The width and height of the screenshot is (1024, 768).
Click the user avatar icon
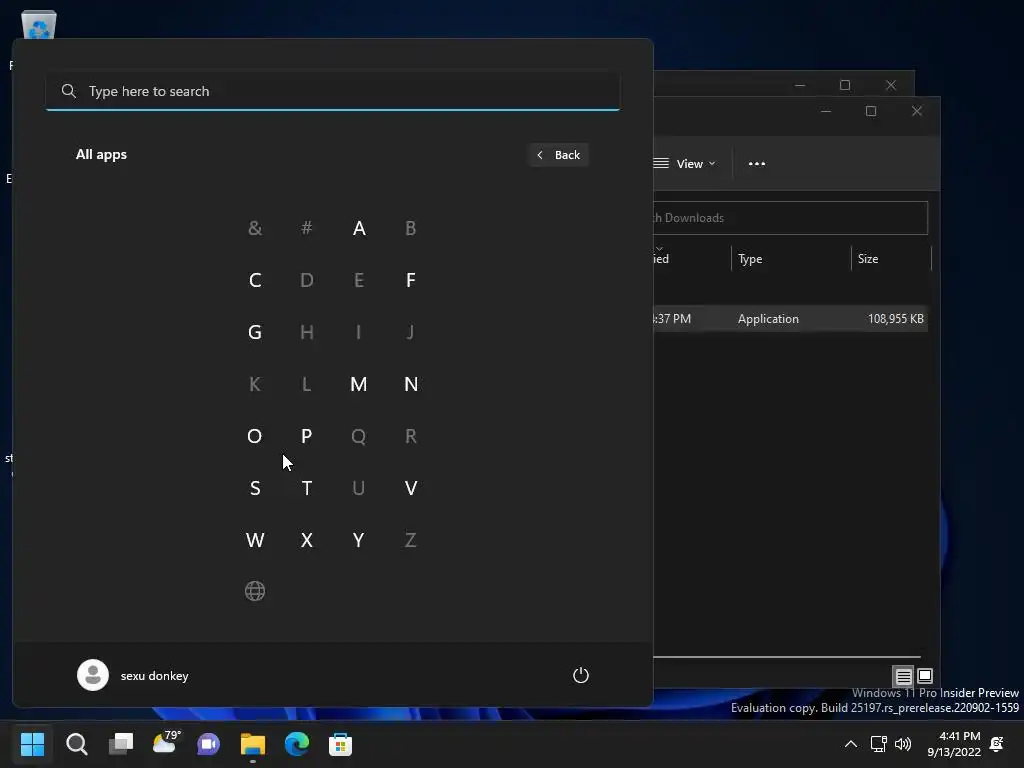(93, 675)
